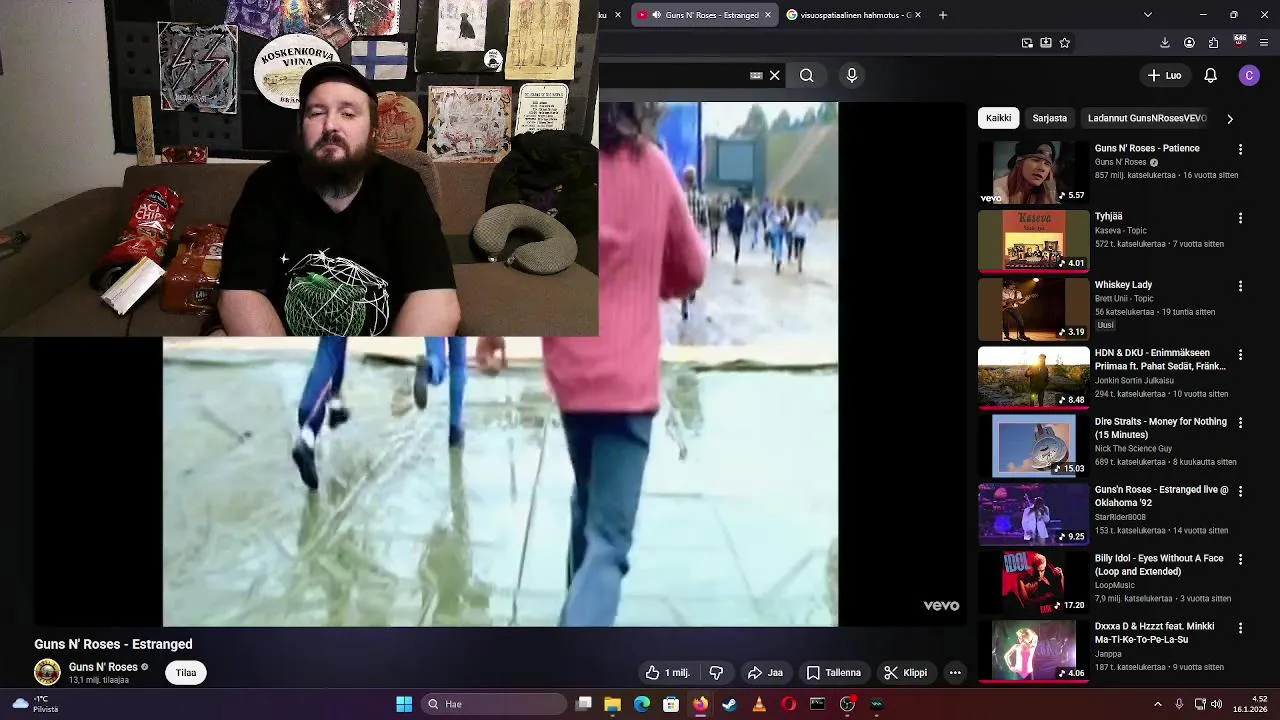The height and width of the screenshot is (720, 1280).
Task: Select the Kaikki filter chip
Action: click(998, 118)
